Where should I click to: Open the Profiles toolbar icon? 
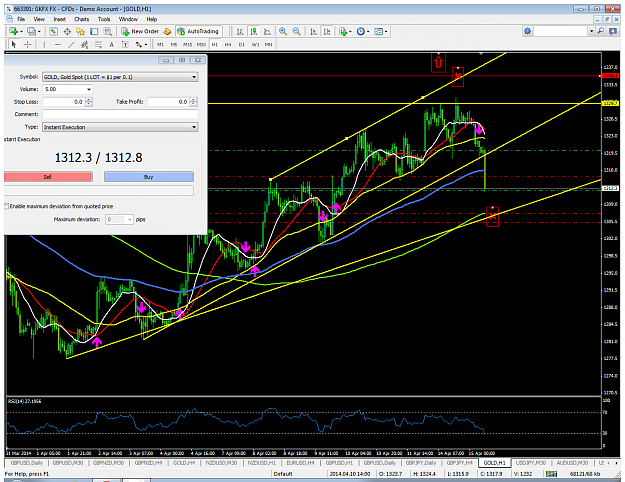pyautogui.click(x=32, y=31)
